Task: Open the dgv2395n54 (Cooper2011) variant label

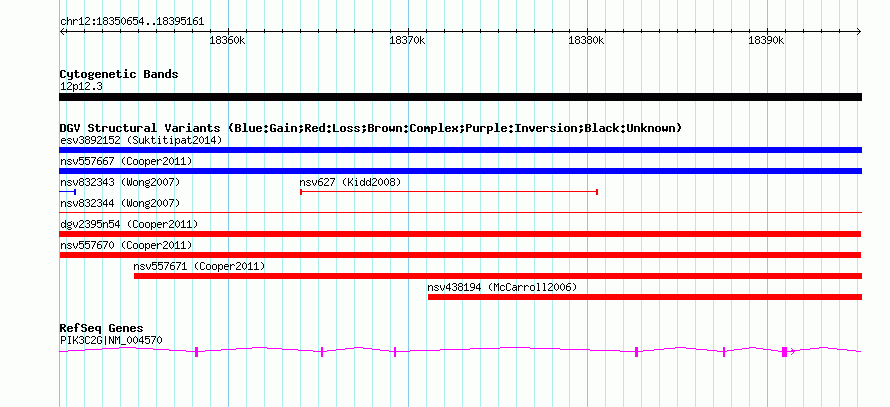Action: [x=129, y=224]
